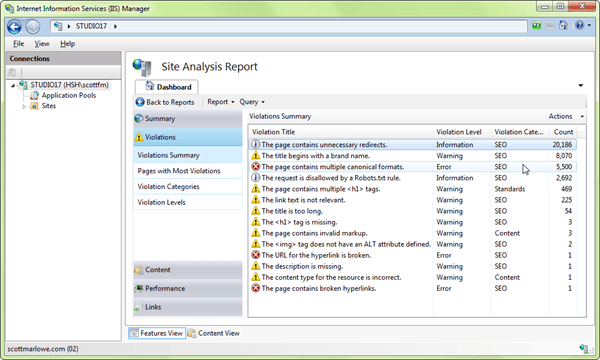Image resolution: width=600 pixels, height=360 pixels.
Task: Open the File menu
Action: [x=18, y=44]
